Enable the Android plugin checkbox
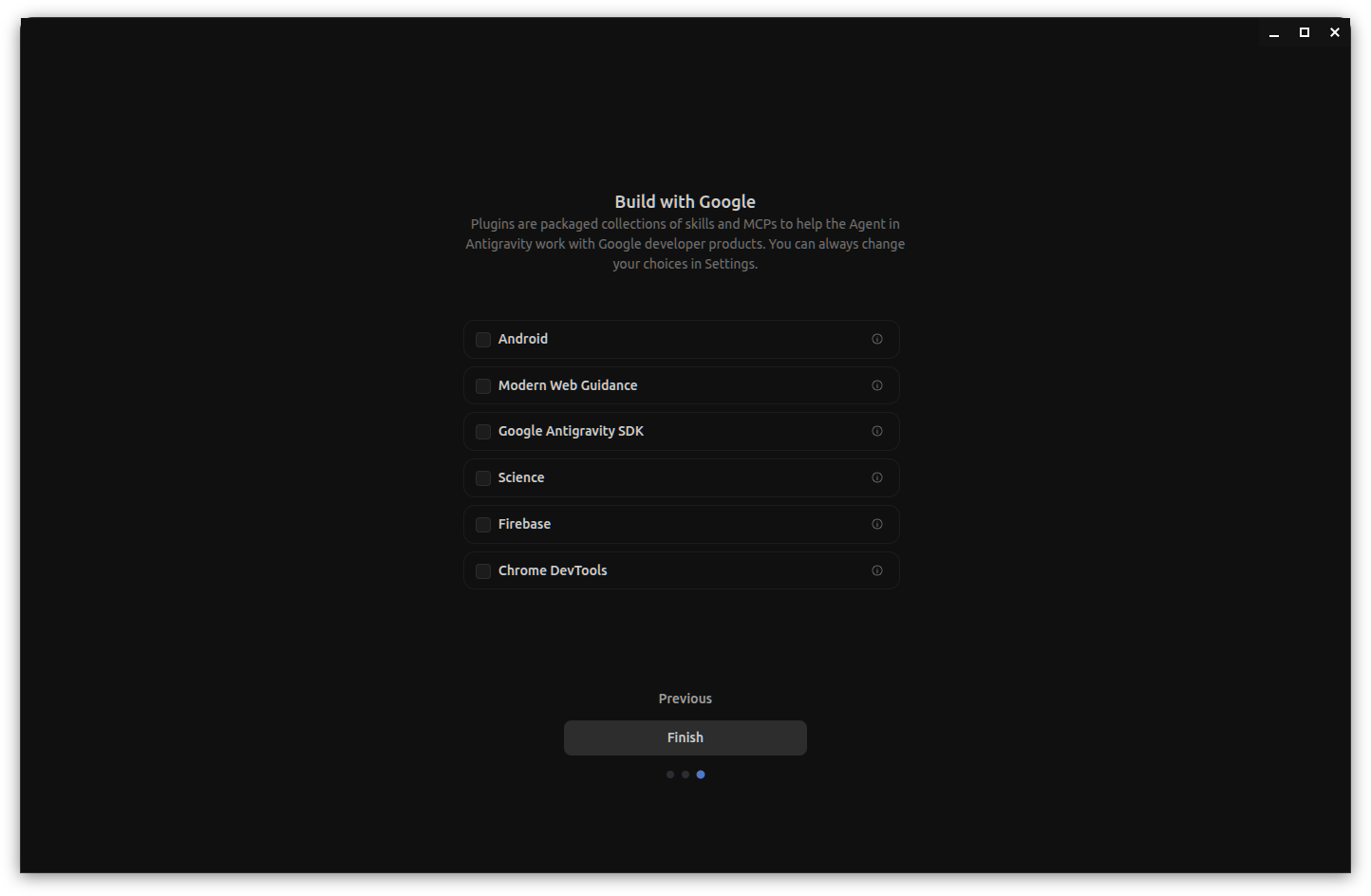 483,340
